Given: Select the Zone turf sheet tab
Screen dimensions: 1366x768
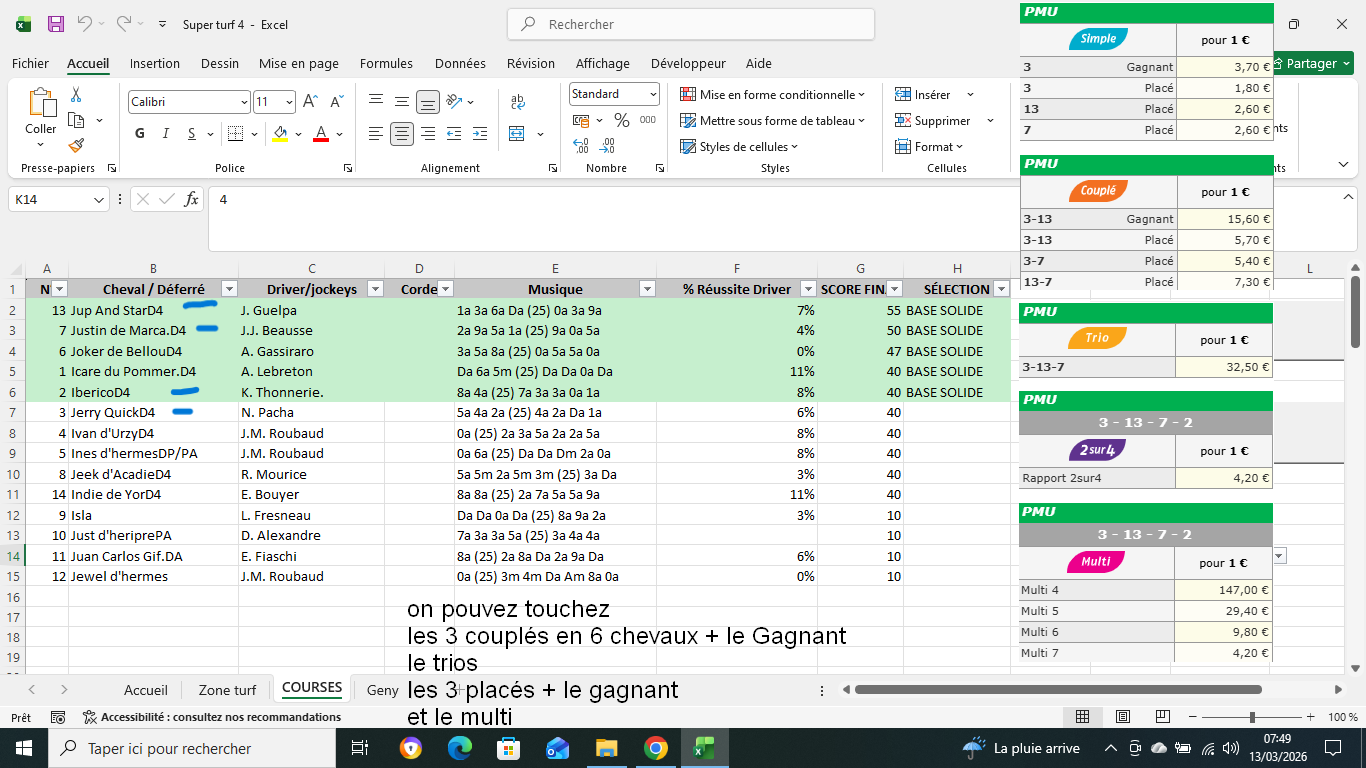Looking at the screenshot, I should click(x=227, y=690).
